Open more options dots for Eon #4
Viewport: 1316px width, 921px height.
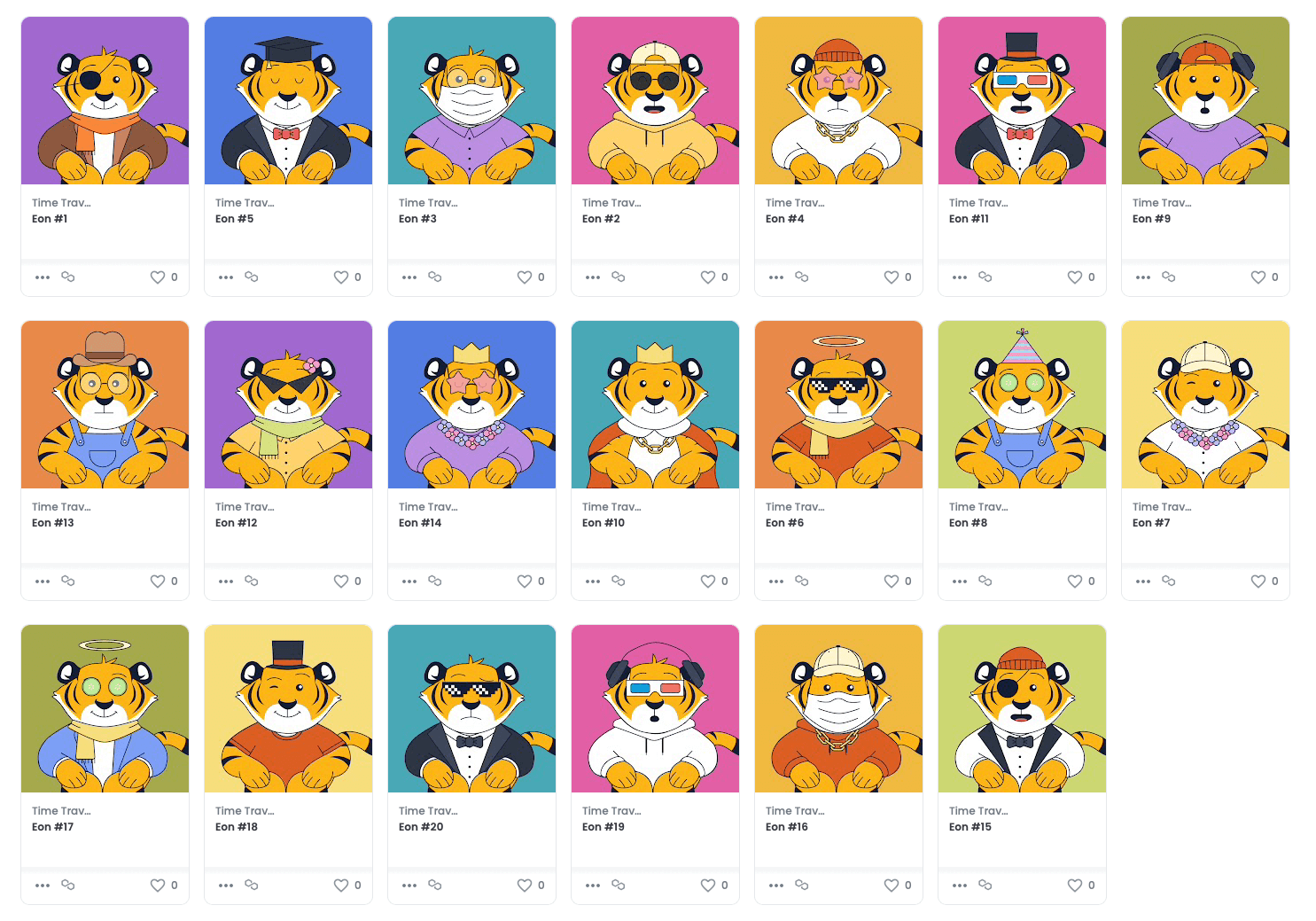pyautogui.click(x=776, y=277)
